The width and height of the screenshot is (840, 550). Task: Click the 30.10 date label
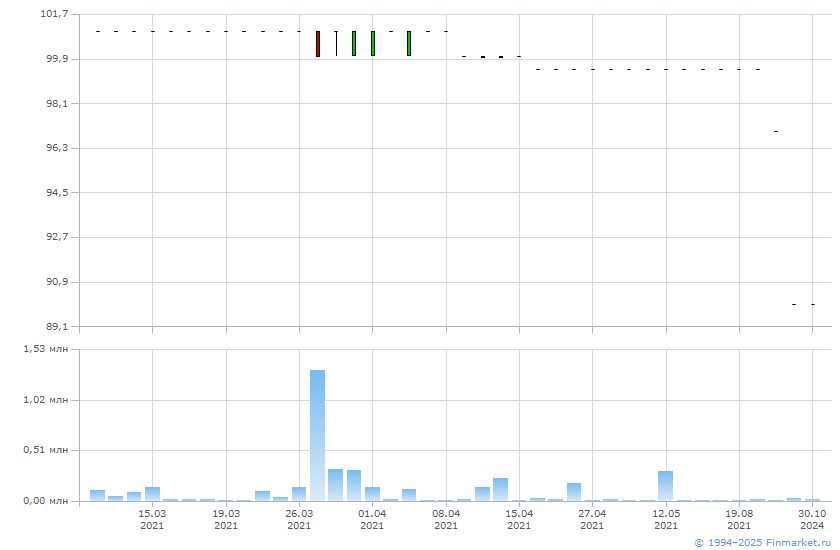point(812,514)
